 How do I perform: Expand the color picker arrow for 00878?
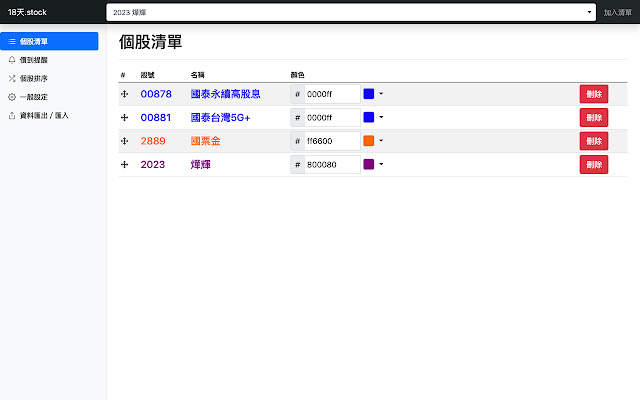(381, 94)
